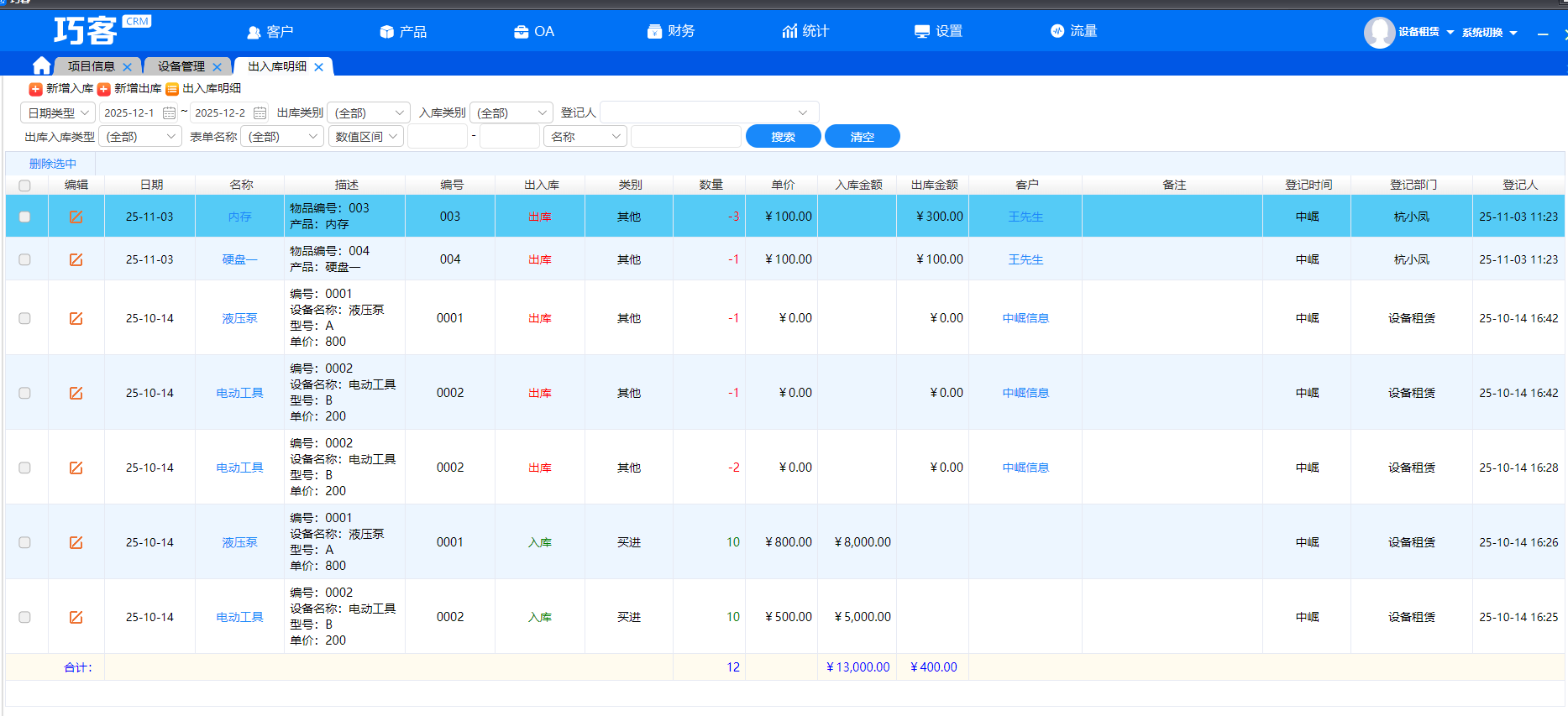
Task: Check the checkbox for the 硬盘一 row
Action: coord(24,259)
